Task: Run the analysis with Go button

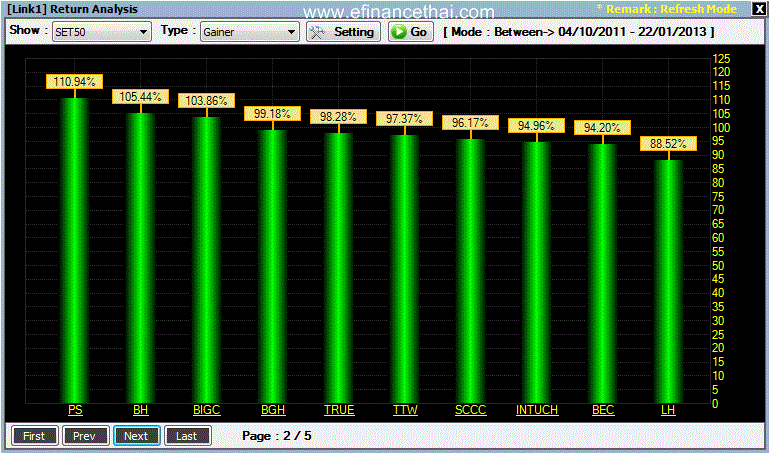Action: click(411, 32)
